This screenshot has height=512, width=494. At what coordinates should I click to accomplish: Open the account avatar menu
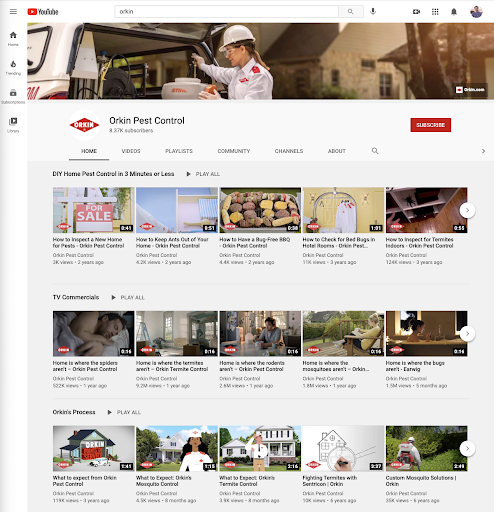(476, 12)
